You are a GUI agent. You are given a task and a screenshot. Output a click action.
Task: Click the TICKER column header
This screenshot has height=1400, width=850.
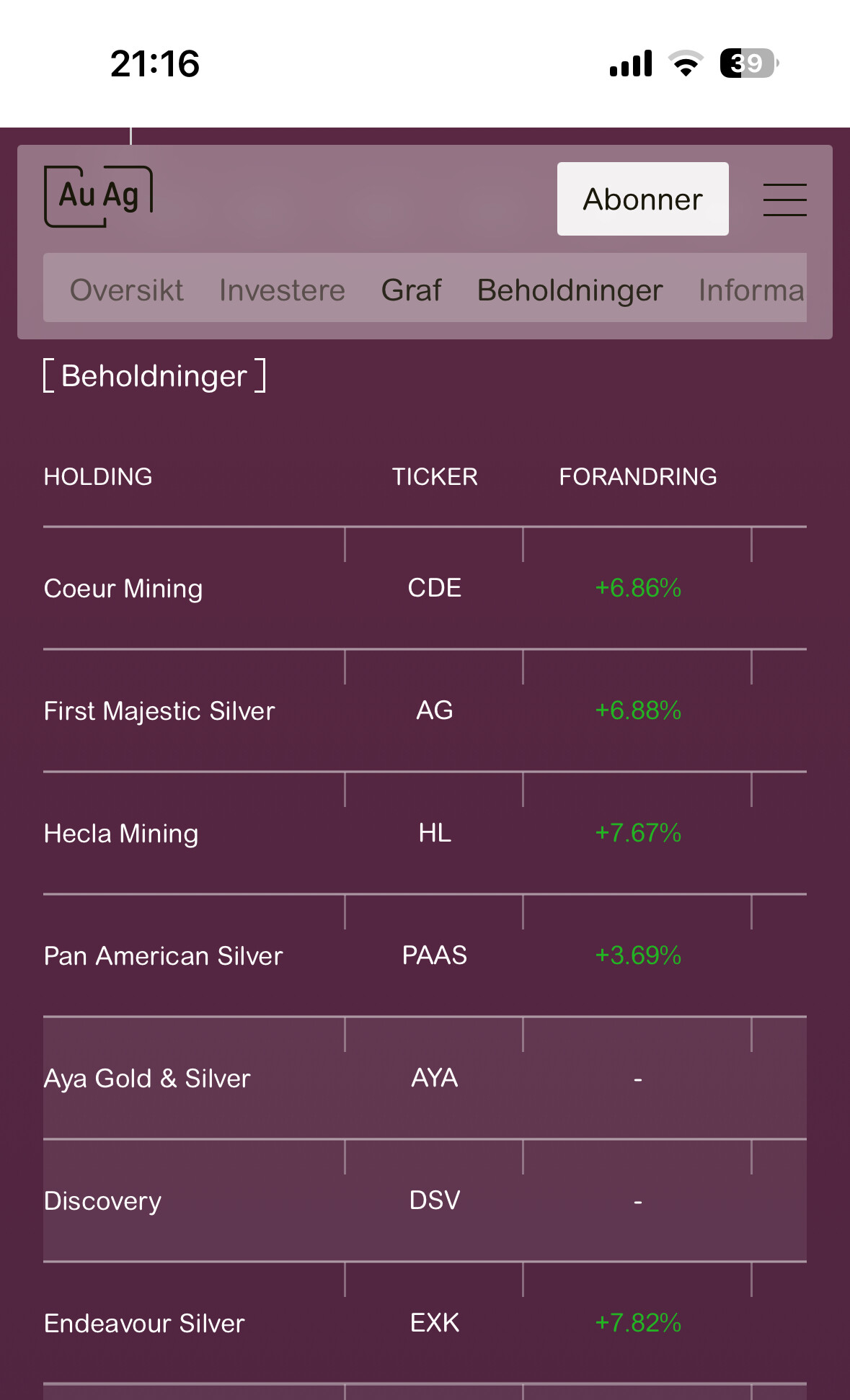point(435,477)
